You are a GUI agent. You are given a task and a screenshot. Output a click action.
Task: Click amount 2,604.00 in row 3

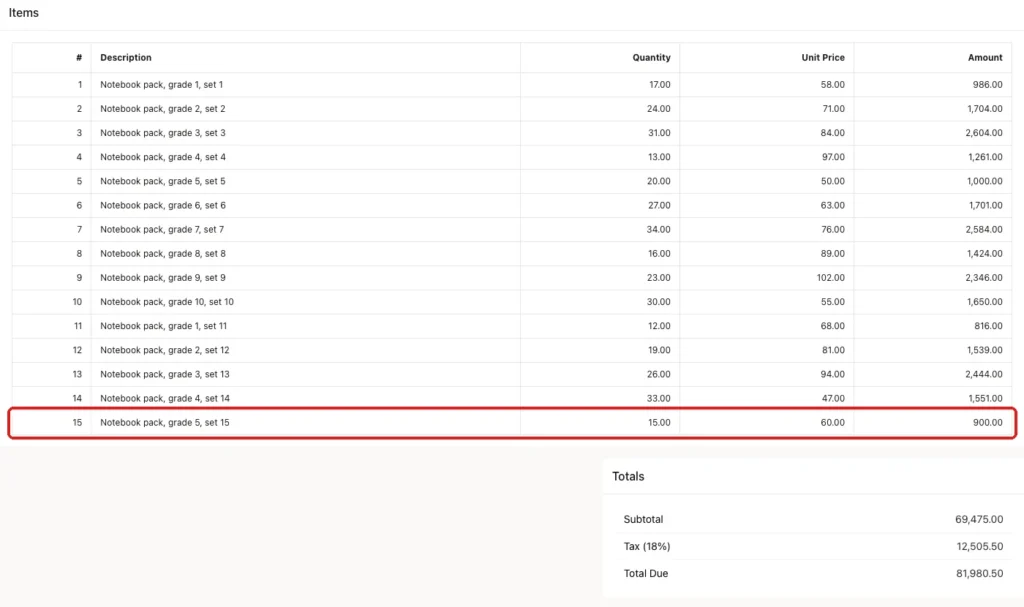click(x=984, y=133)
